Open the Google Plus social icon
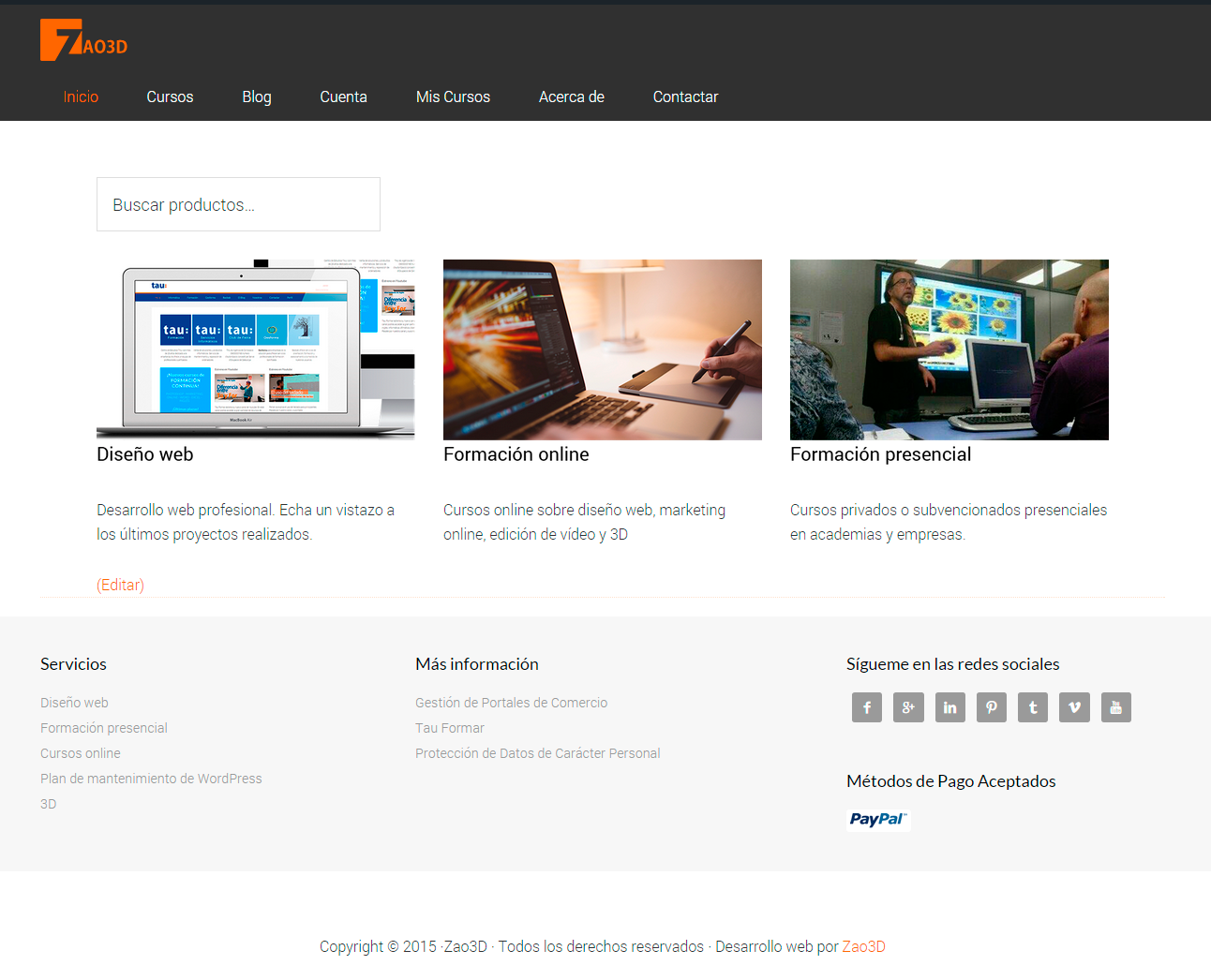The height and width of the screenshot is (980, 1211). (908, 707)
